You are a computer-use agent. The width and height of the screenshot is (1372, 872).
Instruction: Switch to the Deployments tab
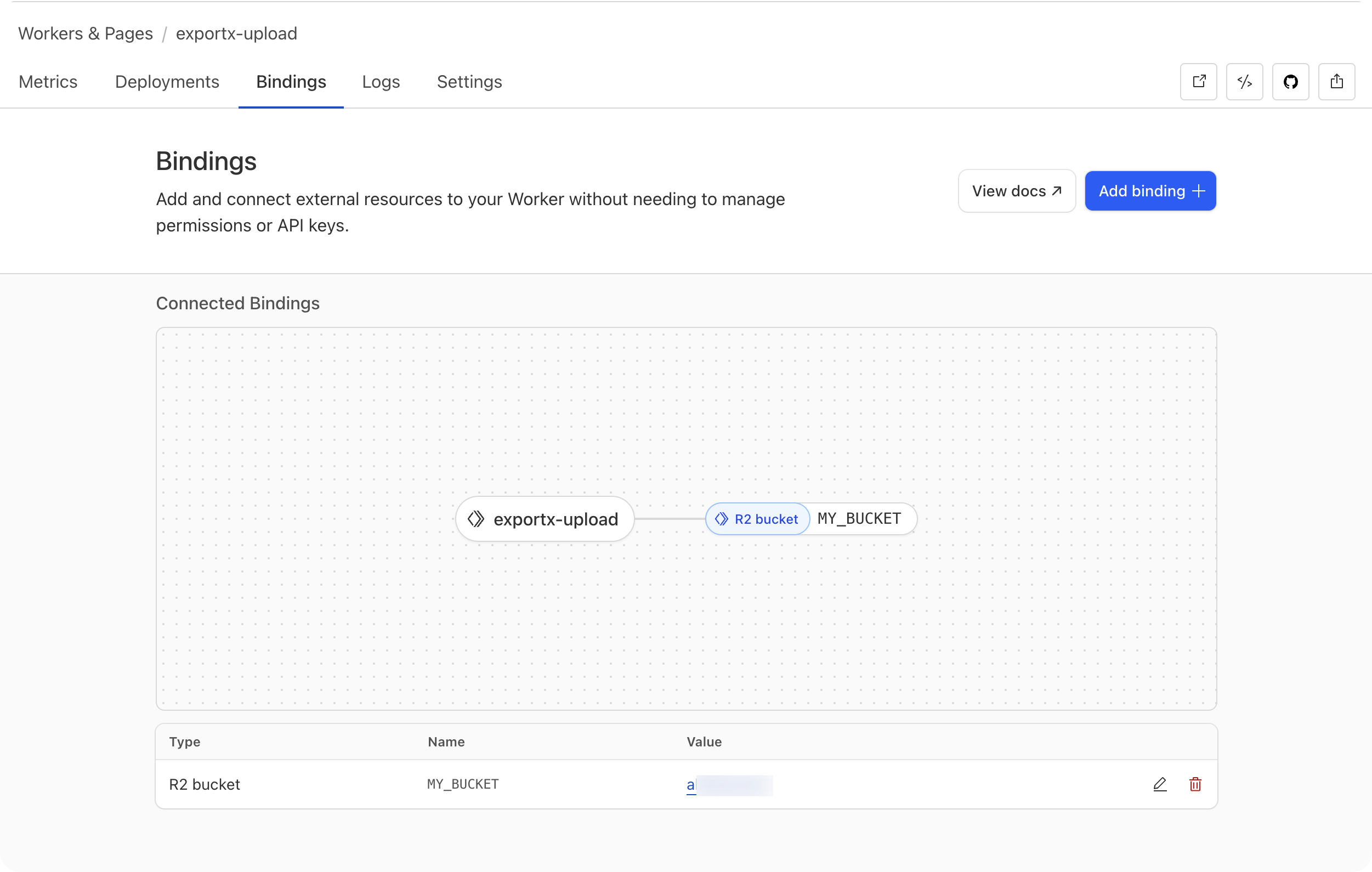click(167, 82)
